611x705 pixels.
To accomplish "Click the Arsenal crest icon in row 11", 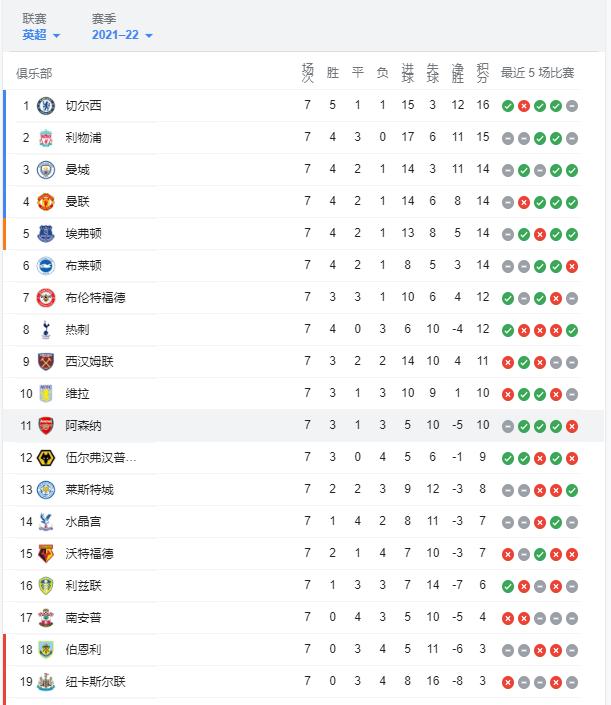I will tap(45, 426).
